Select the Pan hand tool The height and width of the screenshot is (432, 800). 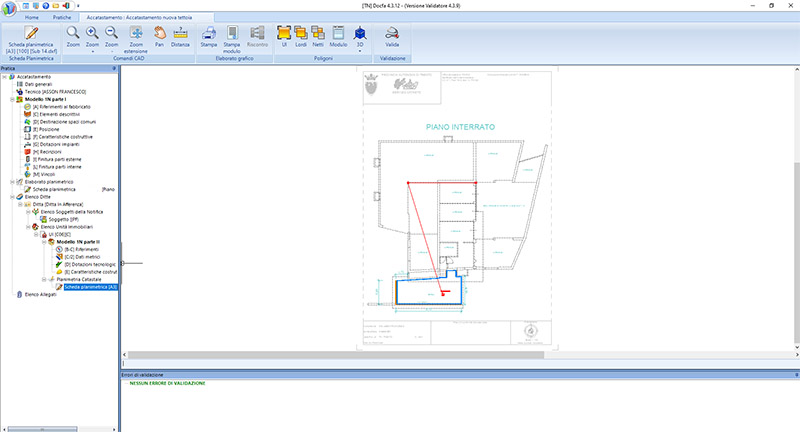(x=160, y=36)
